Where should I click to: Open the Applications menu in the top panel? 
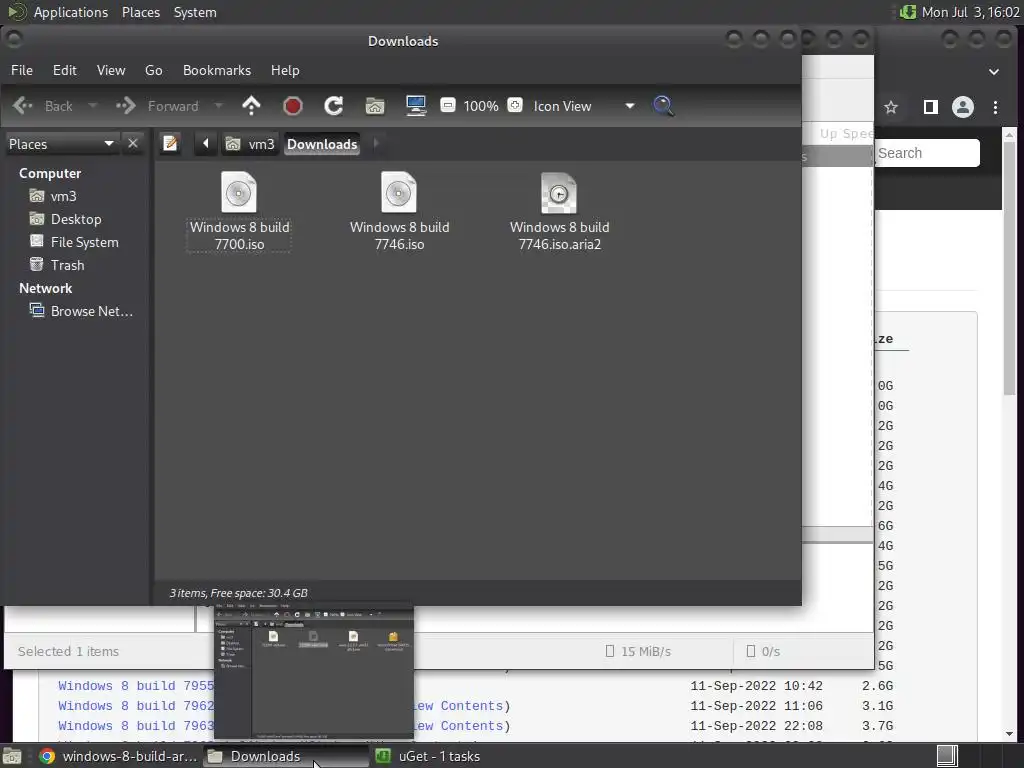click(x=71, y=12)
